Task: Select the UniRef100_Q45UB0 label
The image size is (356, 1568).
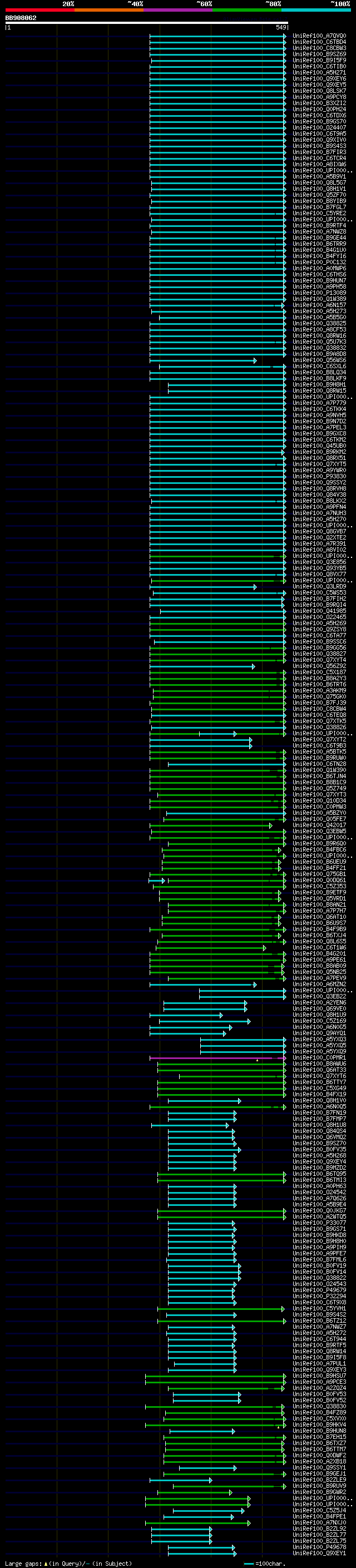Action: [x=319, y=446]
